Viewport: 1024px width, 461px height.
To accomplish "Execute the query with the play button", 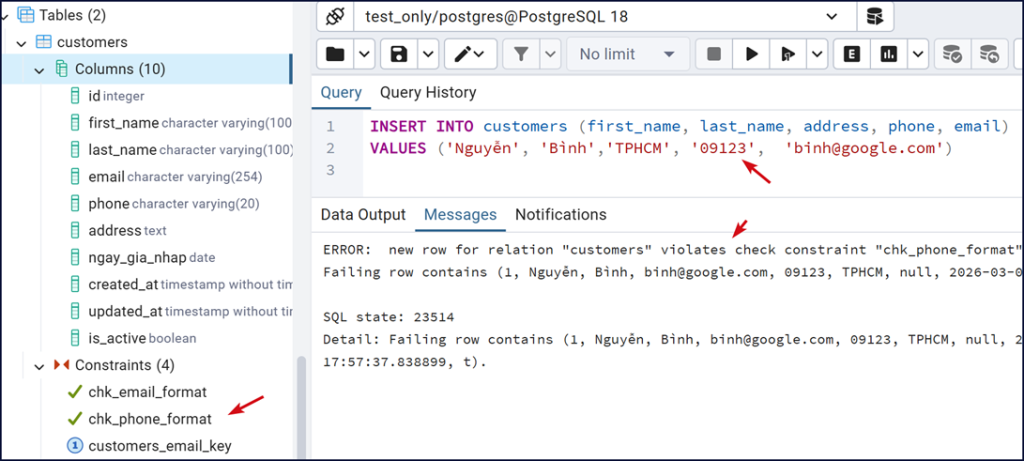I will point(750,54).
